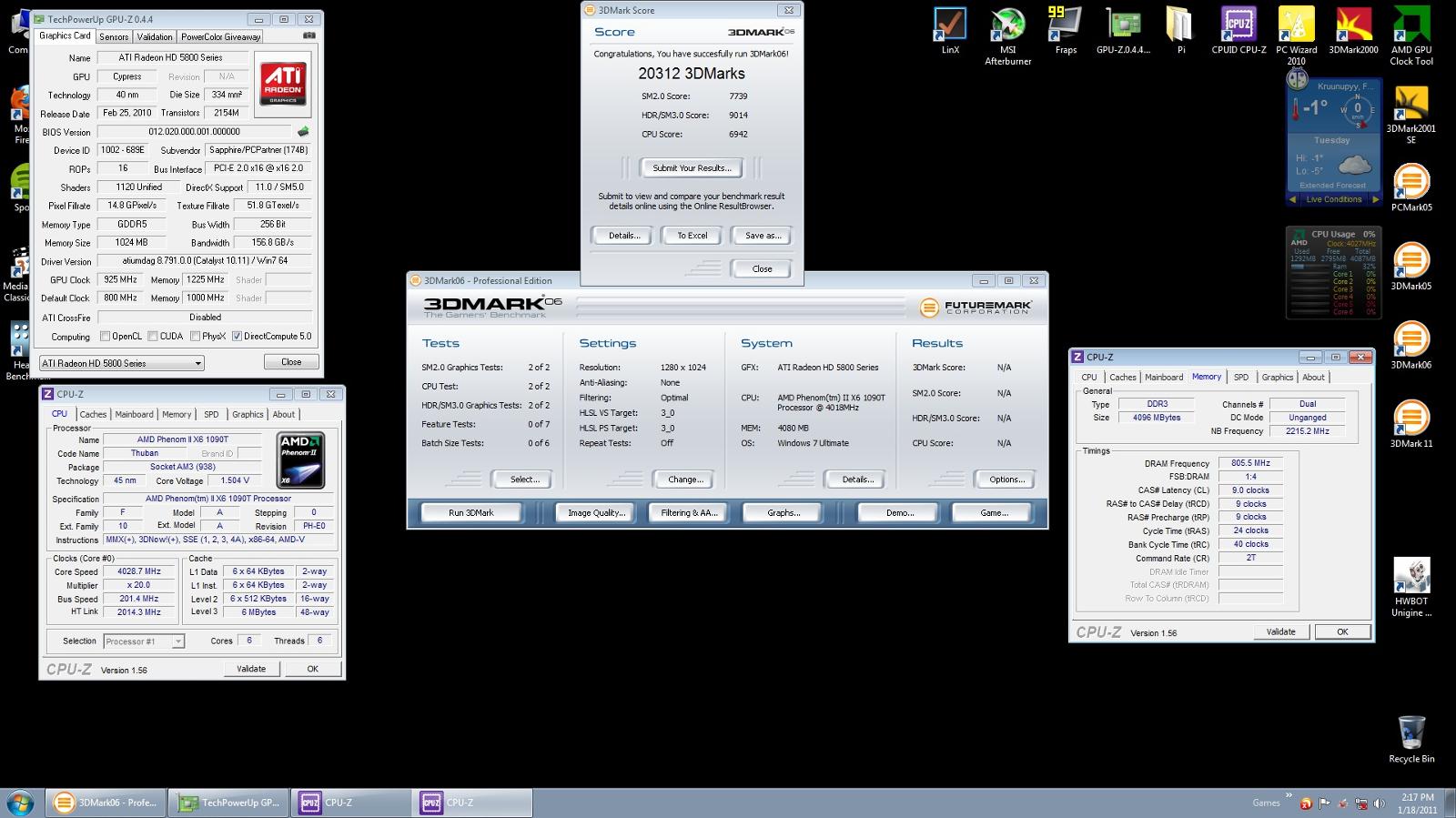
Task: Click Options under Results section
Action: click(1006, 480)
